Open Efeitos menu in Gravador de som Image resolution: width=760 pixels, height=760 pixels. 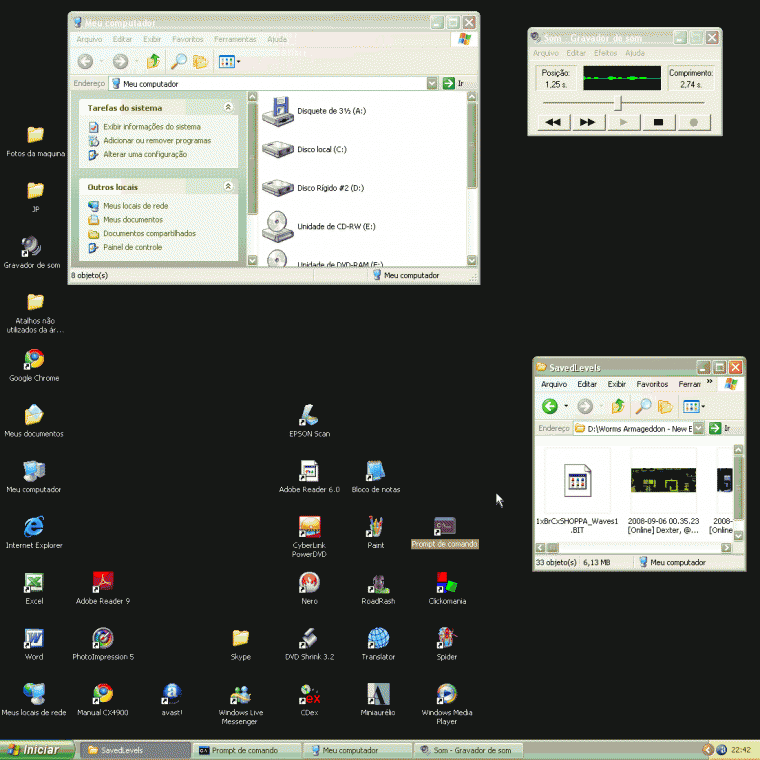pos(605,53)
